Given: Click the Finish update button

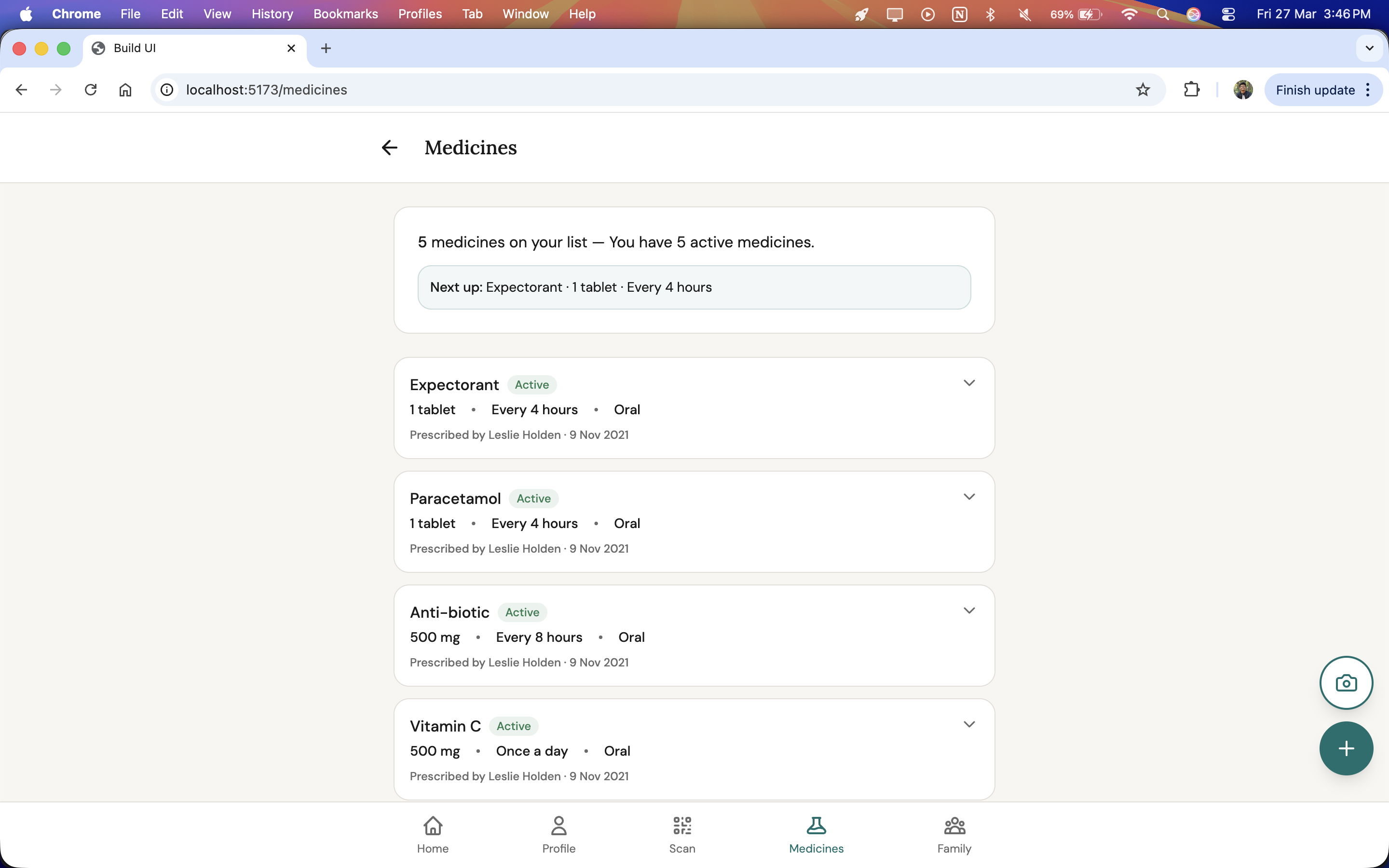Looking at the screenshot, I should click(x=1314, y=90).
